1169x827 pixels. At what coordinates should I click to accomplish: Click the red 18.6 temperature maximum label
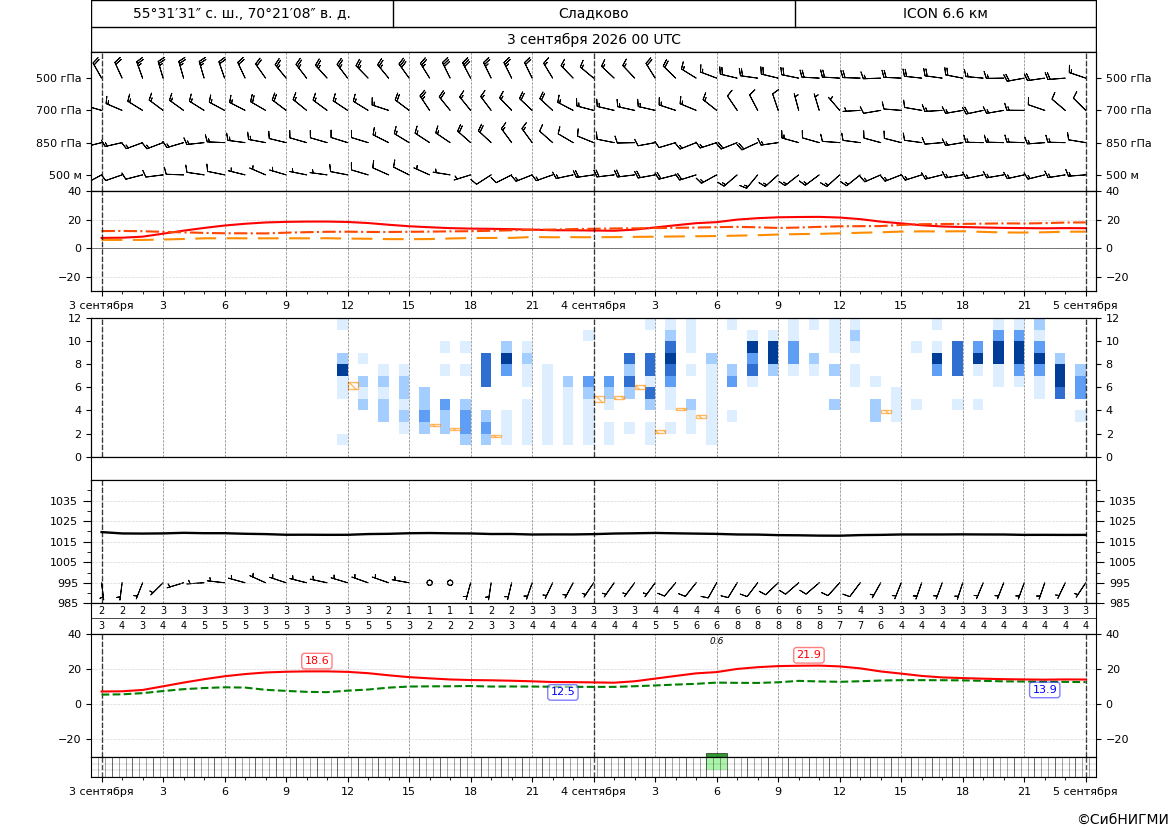(317, 661)
